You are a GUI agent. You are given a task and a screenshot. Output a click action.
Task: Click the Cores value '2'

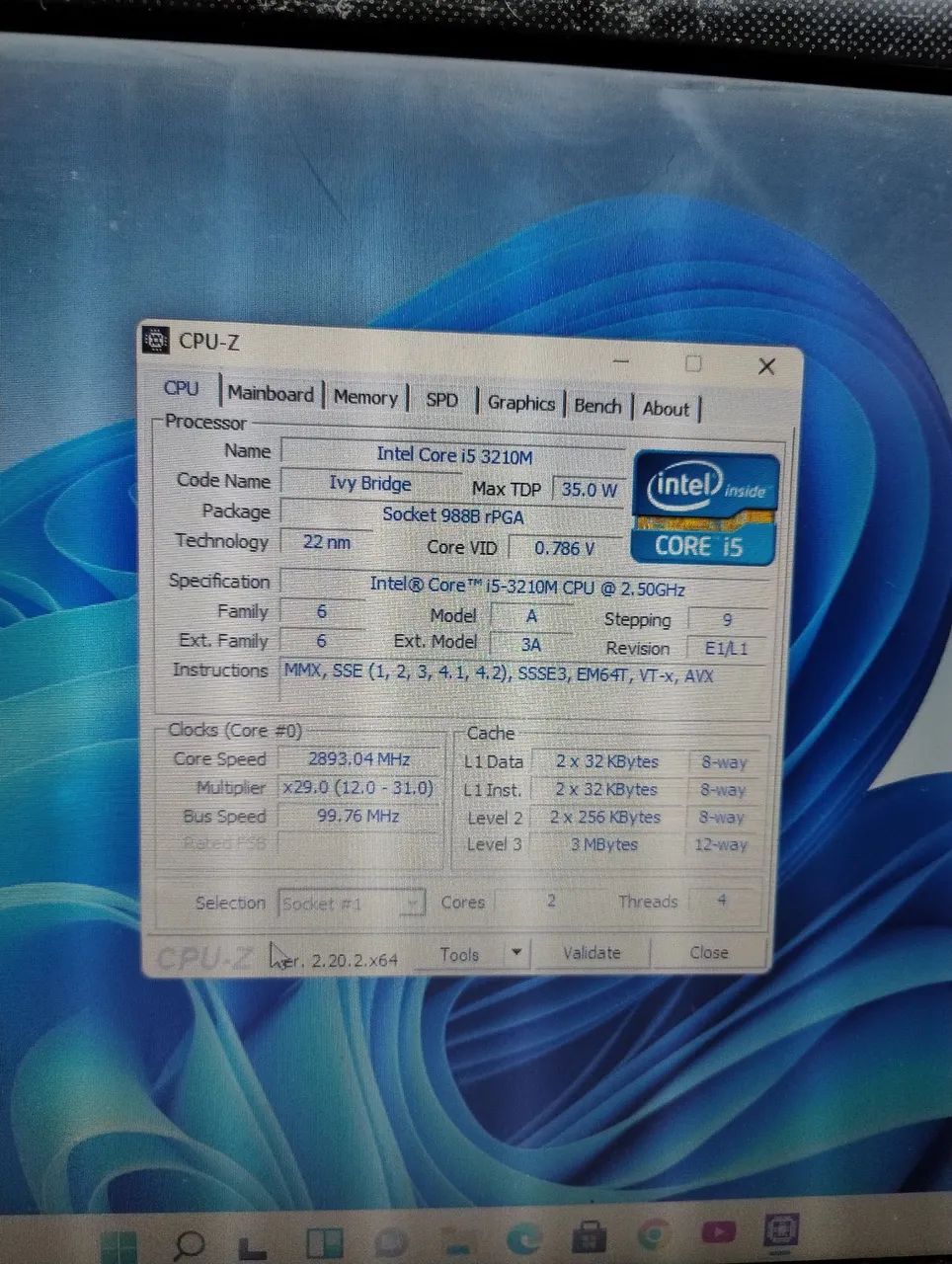pos(551,901)
